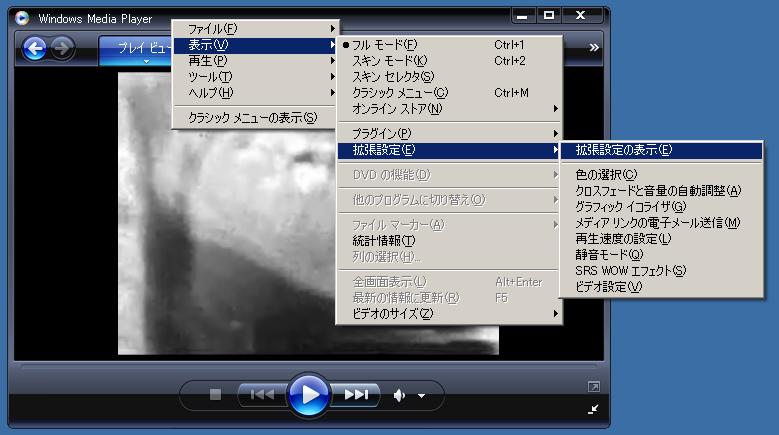
Task: Select the 表示(V) menu item
Action: pos(256,45)
